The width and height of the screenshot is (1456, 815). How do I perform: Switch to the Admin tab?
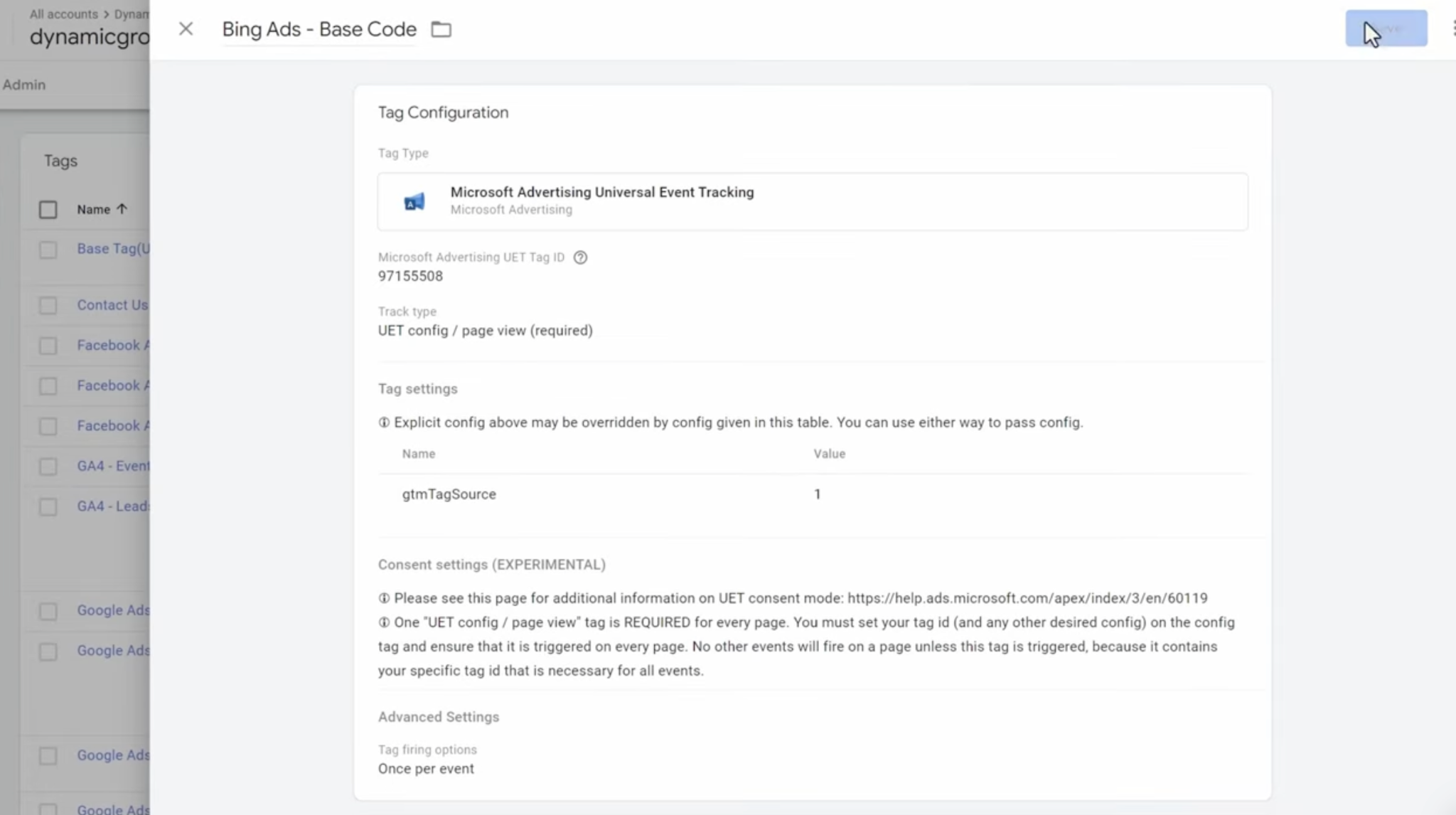point(24,85)
